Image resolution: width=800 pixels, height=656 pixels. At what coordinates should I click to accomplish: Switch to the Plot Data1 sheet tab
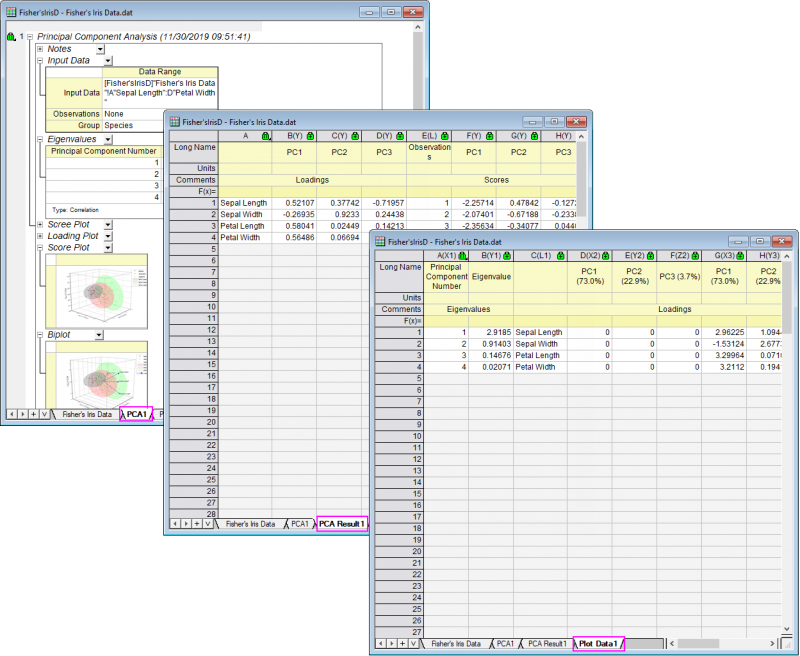click(x=598, y=645)
